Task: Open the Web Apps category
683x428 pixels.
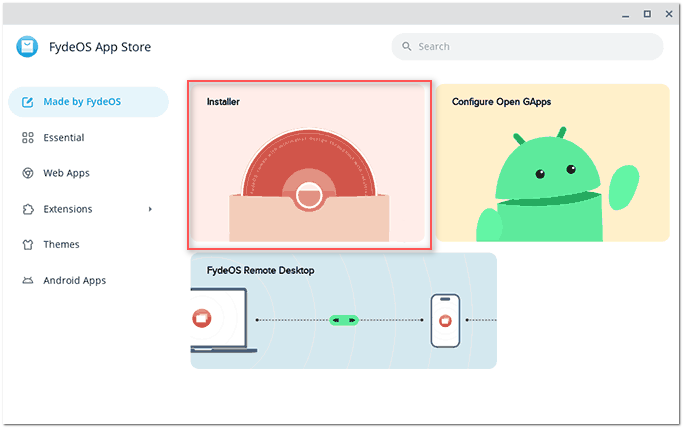Action: coord(88,173)
